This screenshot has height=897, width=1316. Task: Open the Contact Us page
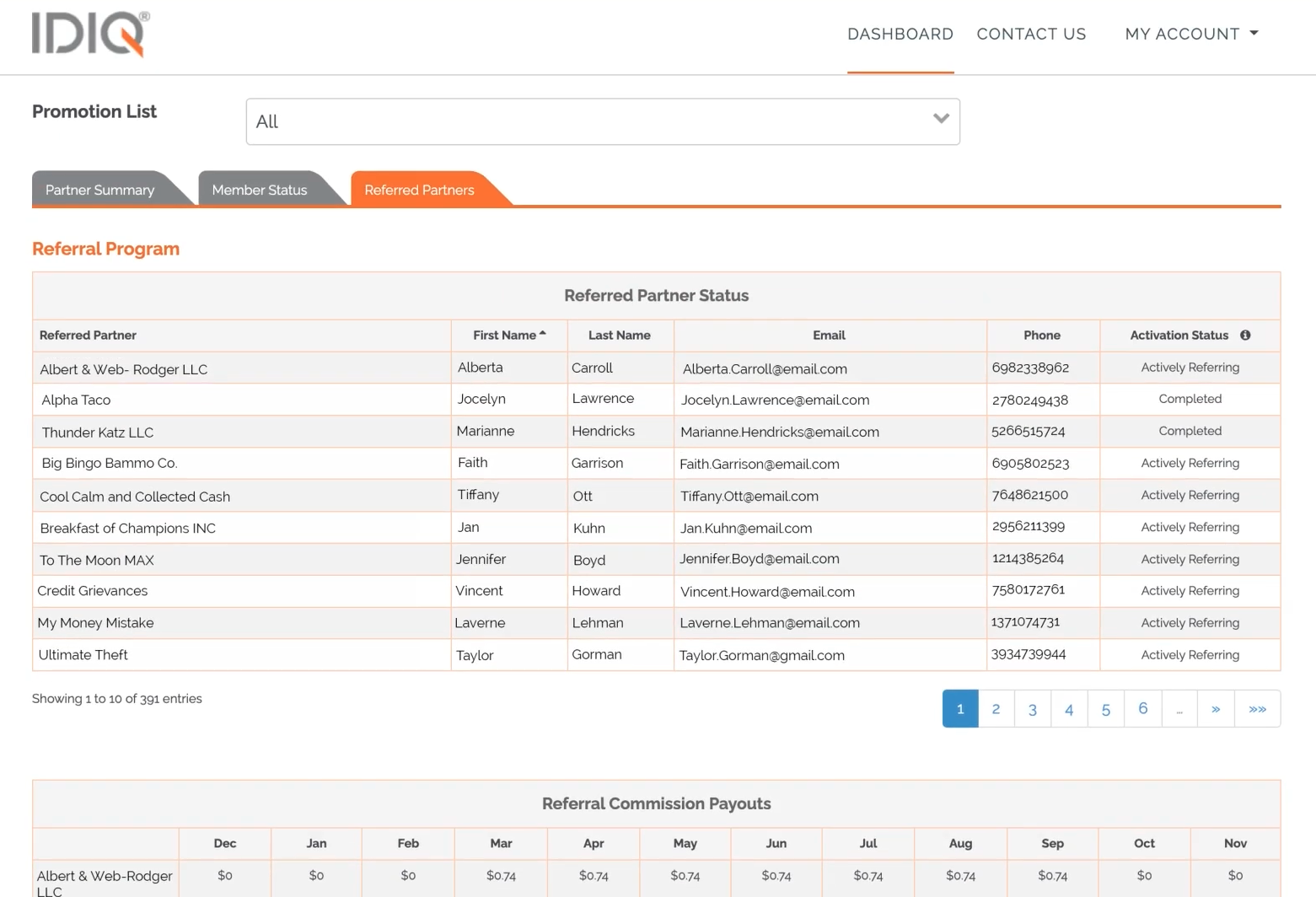tap(1031, 34)
